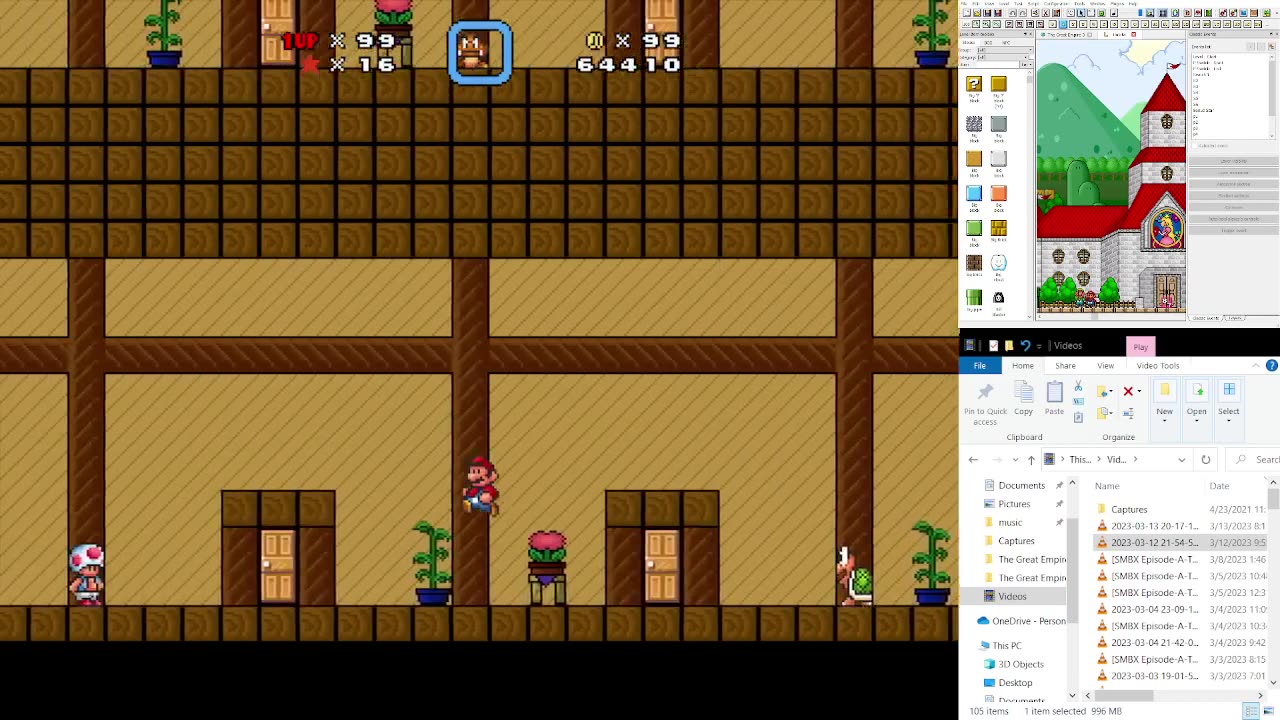Click the Paste shortcut icon

click(1078, 418)
